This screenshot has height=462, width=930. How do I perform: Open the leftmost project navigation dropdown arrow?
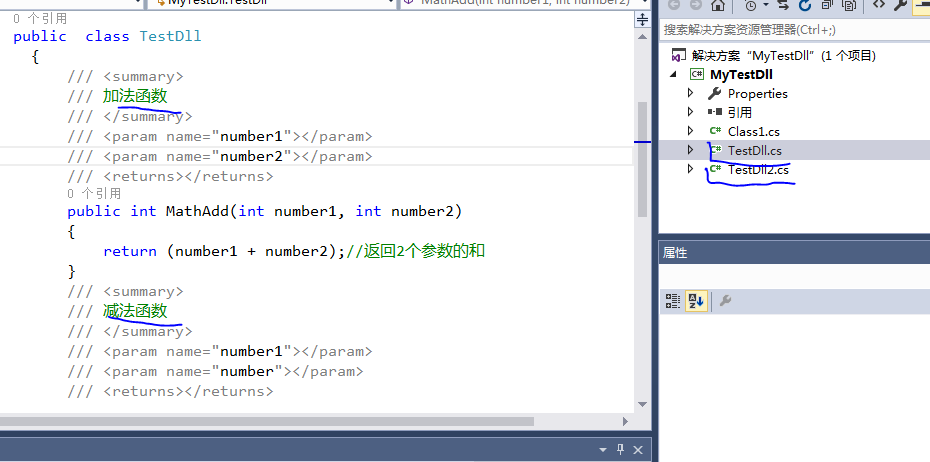click(x=139, y=3)
